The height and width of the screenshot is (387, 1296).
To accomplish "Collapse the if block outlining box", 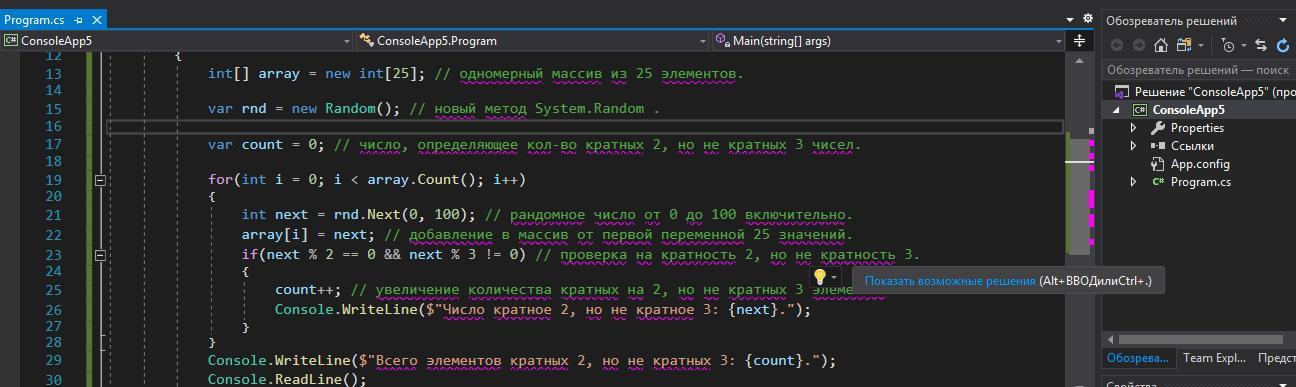I will pyautogui.click(x=100, y=255).
